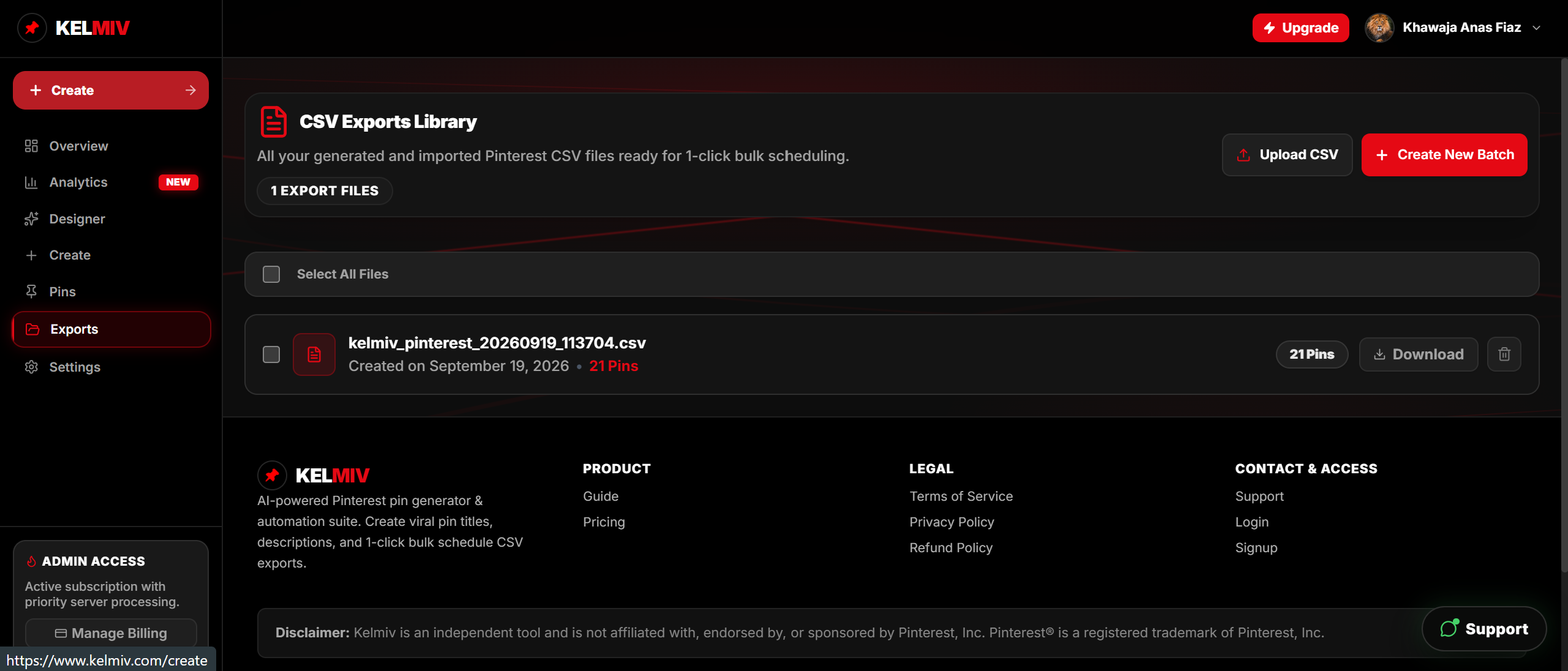Open the Refund Policy link

pos(951,548)
